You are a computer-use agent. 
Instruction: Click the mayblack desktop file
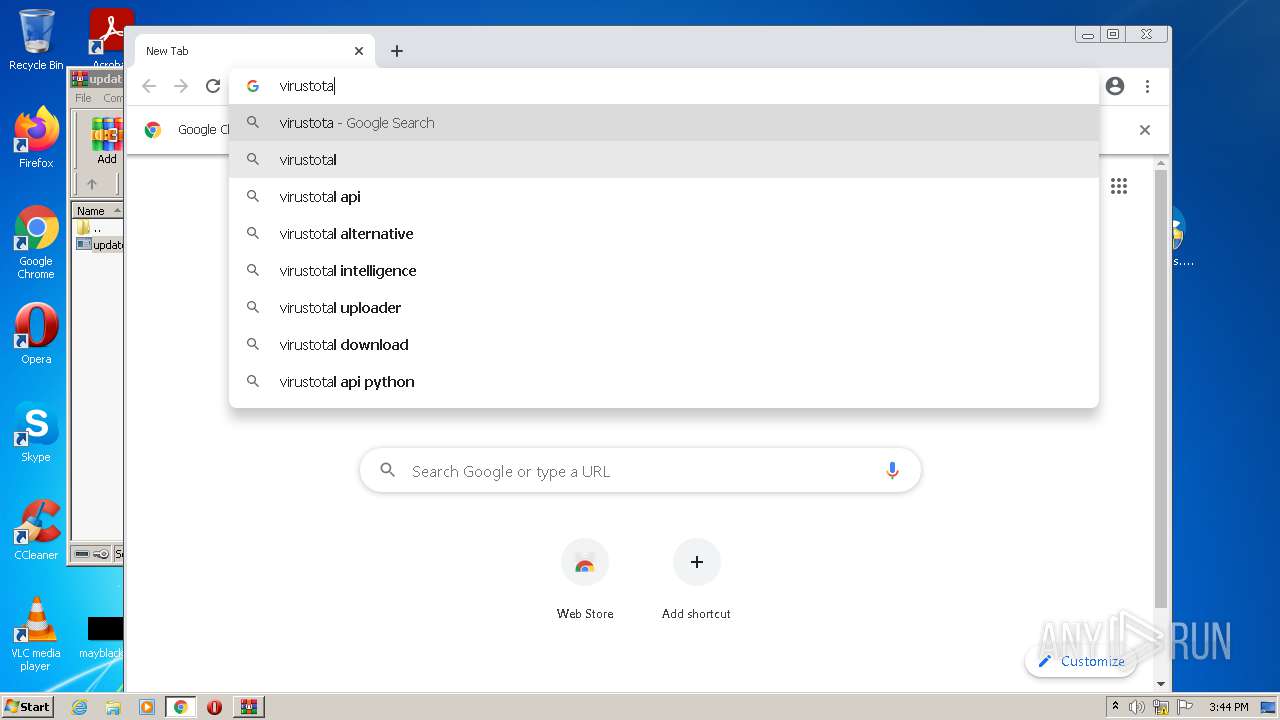click(x=101, y=636)
